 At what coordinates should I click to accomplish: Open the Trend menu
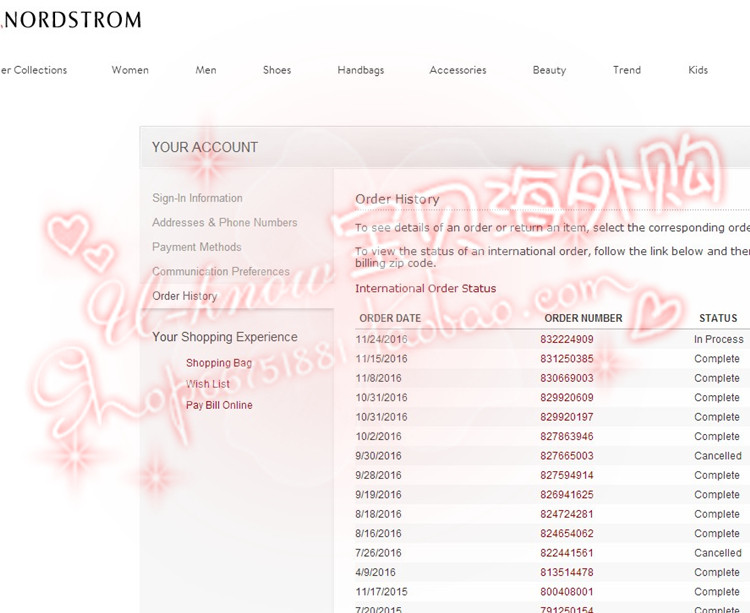coord(627,70)
